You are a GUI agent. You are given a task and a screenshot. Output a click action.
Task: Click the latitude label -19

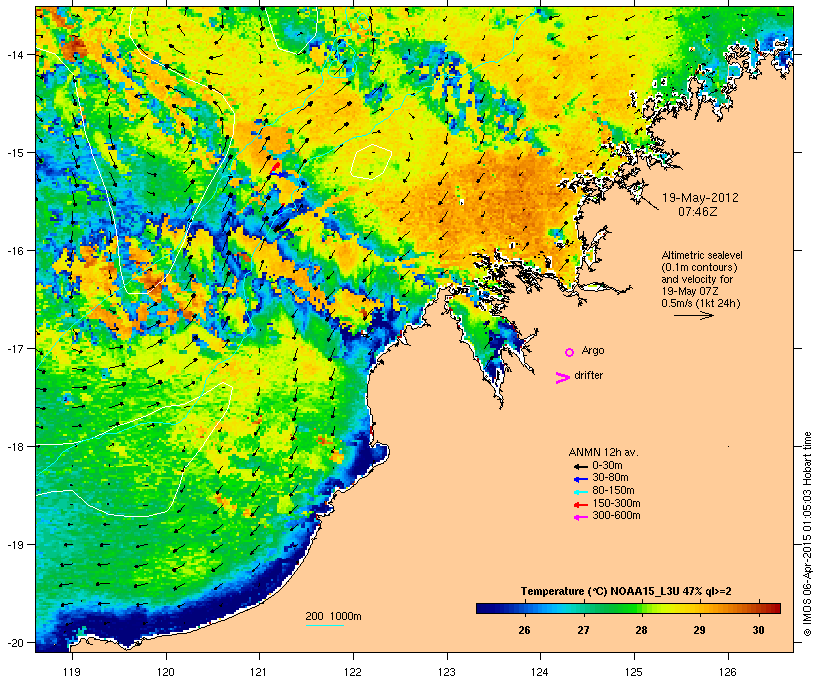[15, 545]
